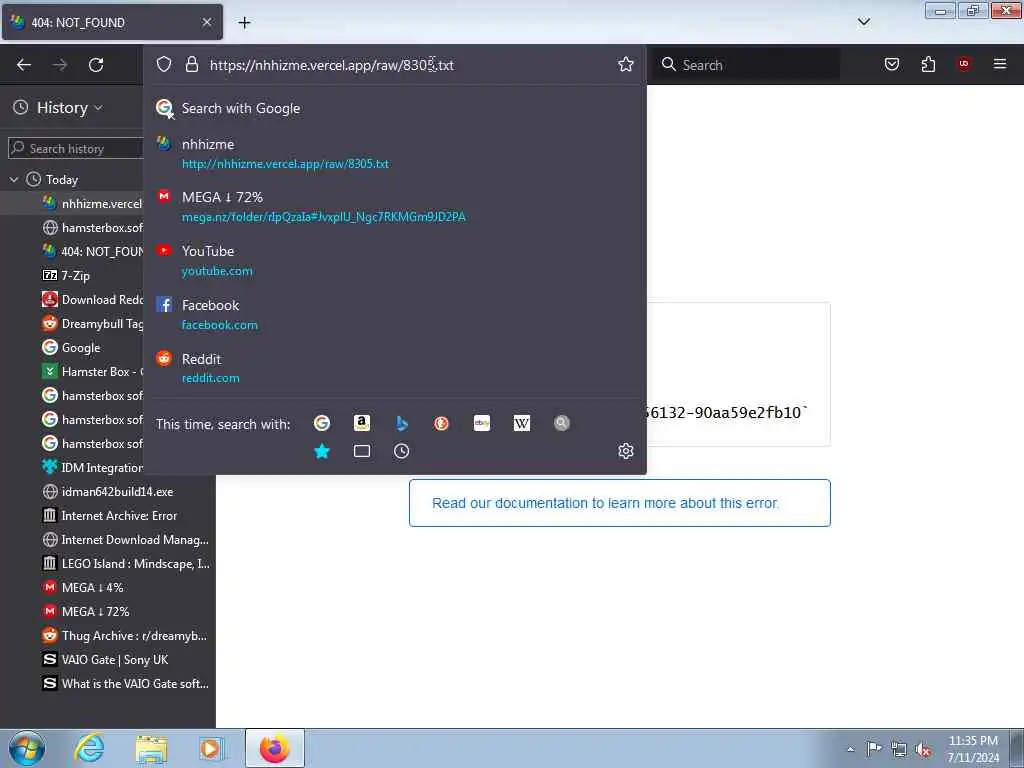Choose Search with Google suggestion
This screenshot has width=1024, height=768.
(394, 108)
